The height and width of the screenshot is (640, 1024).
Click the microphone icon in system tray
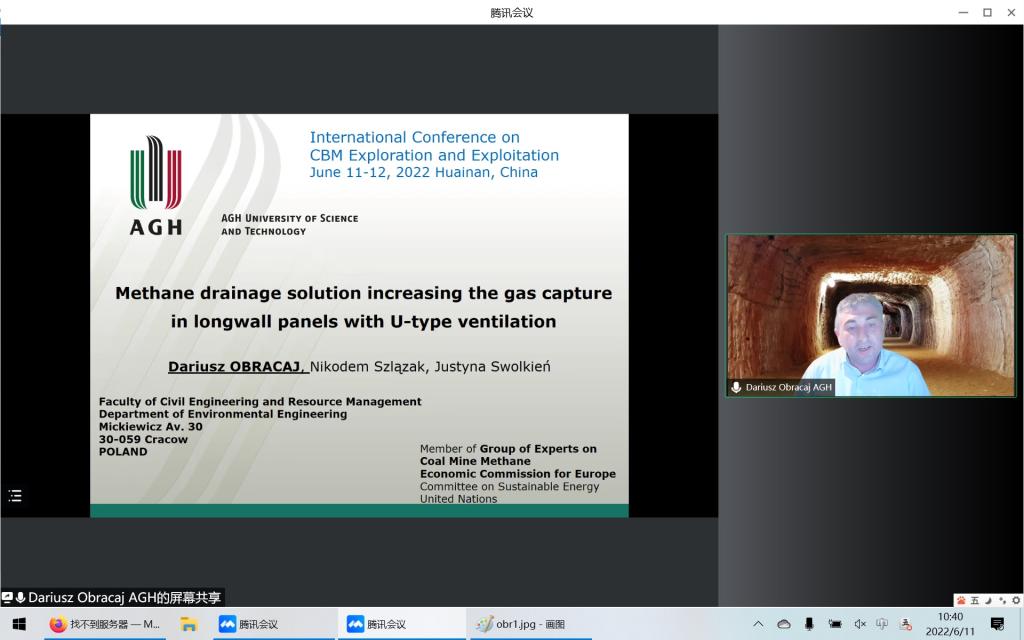[809, 624]
